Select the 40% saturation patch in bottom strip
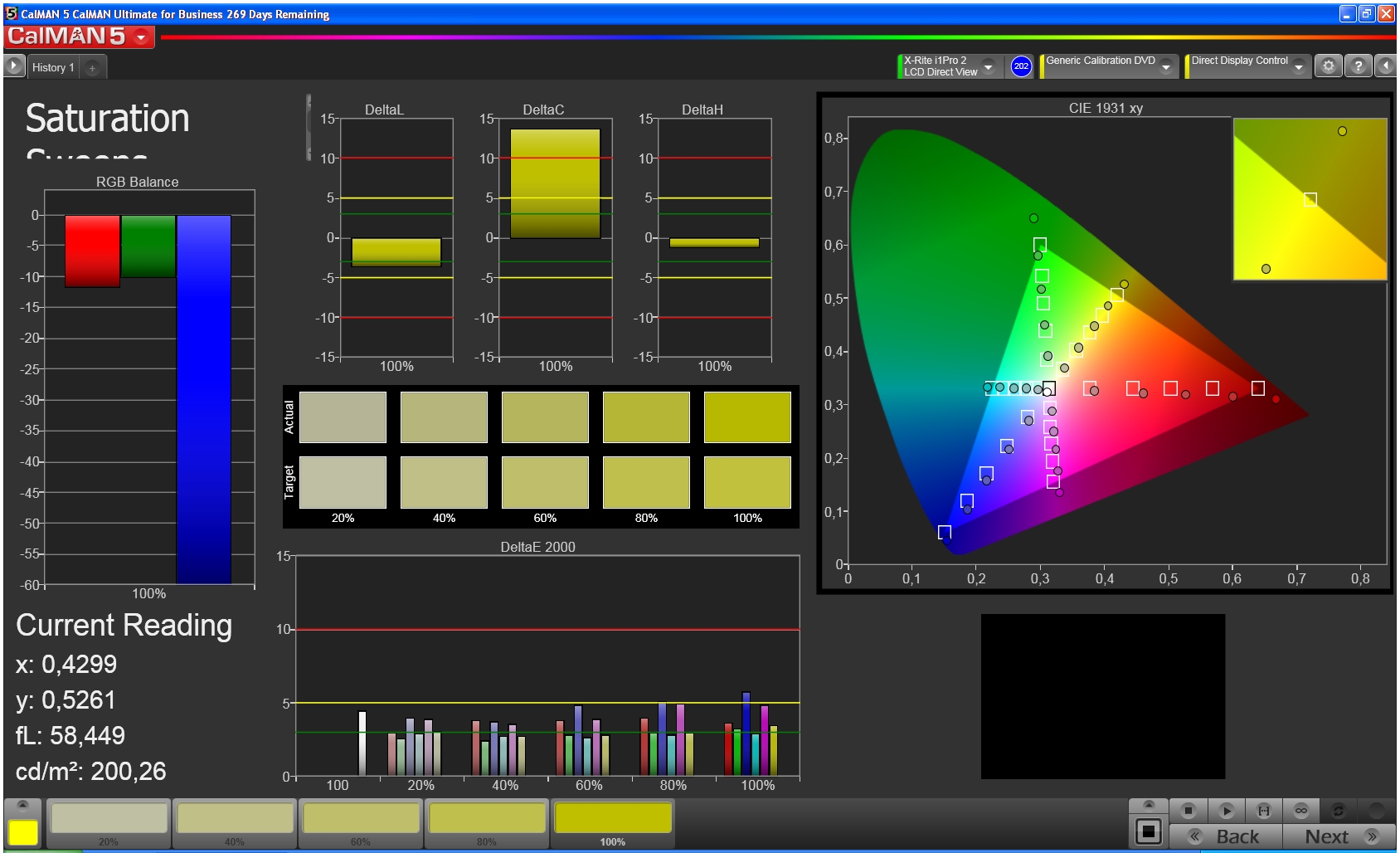 235,820
